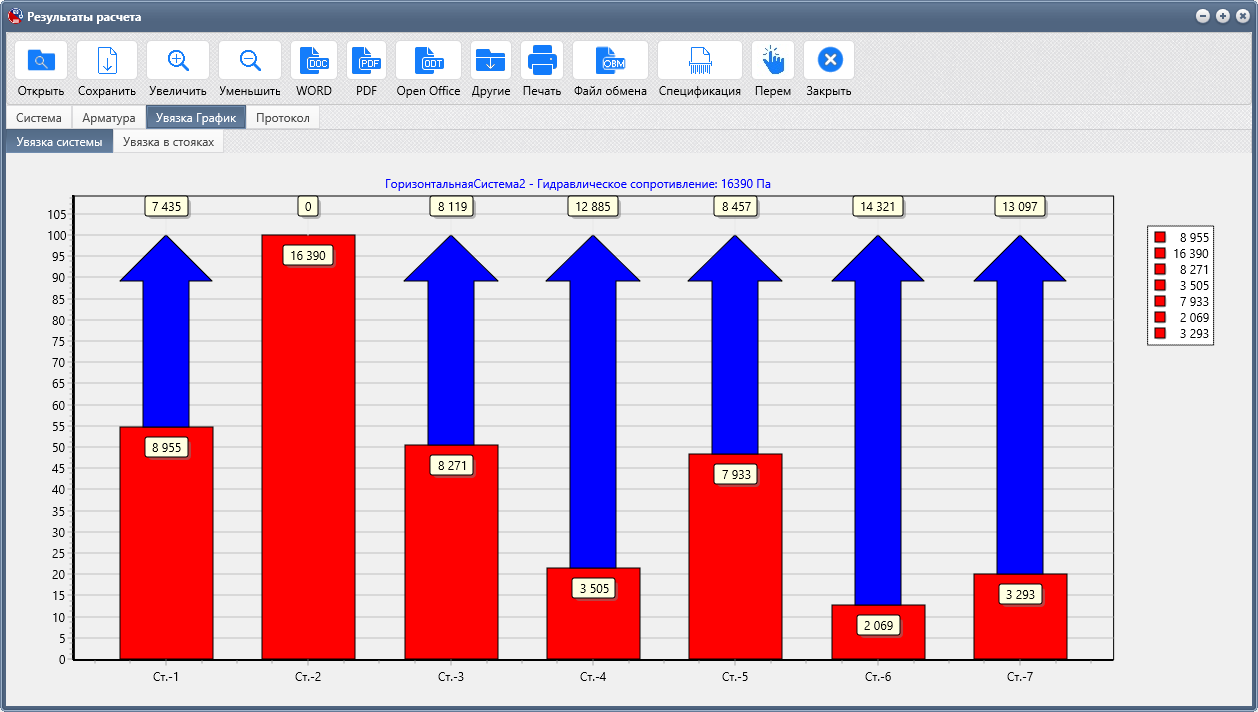Image resolution: width=1258 pixels, height=712 pixels.
Task: Print the results with Печать
Action: pos(542,61)
